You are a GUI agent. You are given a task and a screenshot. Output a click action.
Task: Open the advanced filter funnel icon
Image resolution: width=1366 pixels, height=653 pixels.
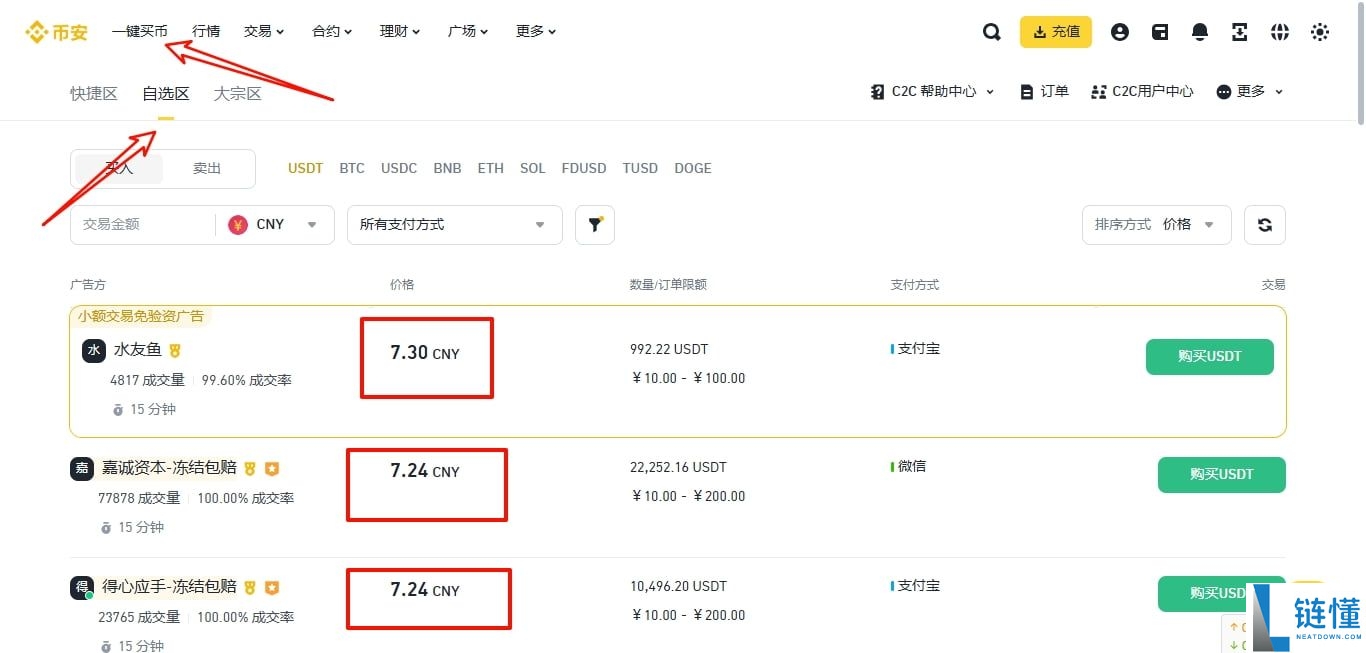coord(595,224)
